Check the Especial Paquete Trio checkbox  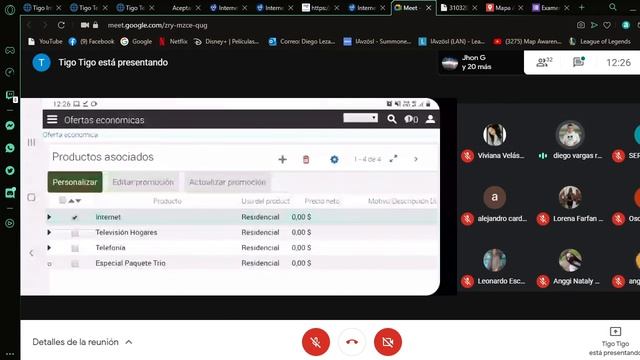pos(75,264)
